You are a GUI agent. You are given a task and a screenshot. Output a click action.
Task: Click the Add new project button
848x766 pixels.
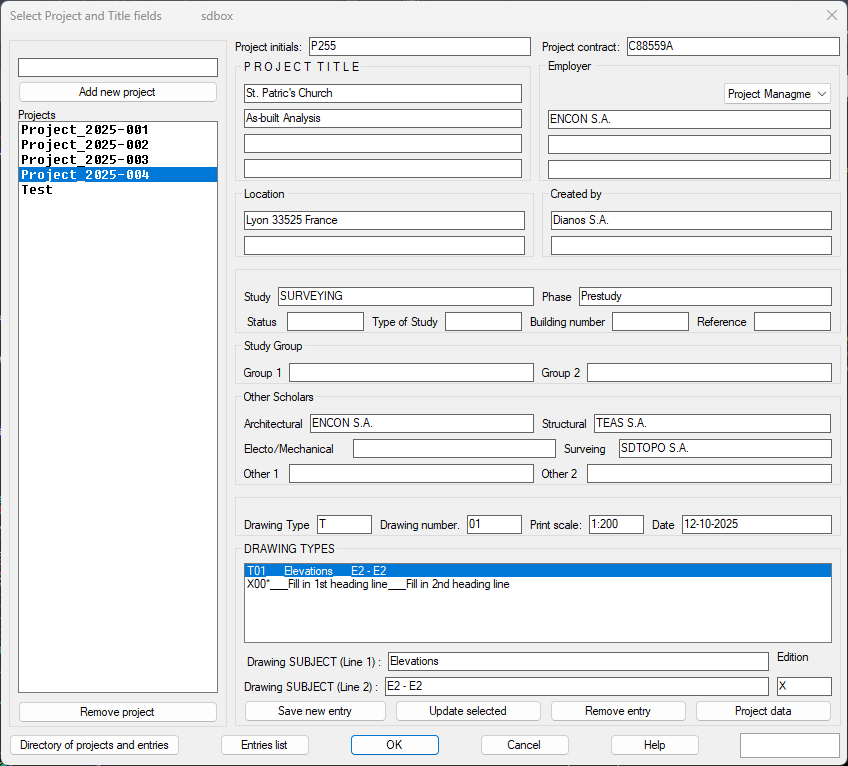point(117,92)
